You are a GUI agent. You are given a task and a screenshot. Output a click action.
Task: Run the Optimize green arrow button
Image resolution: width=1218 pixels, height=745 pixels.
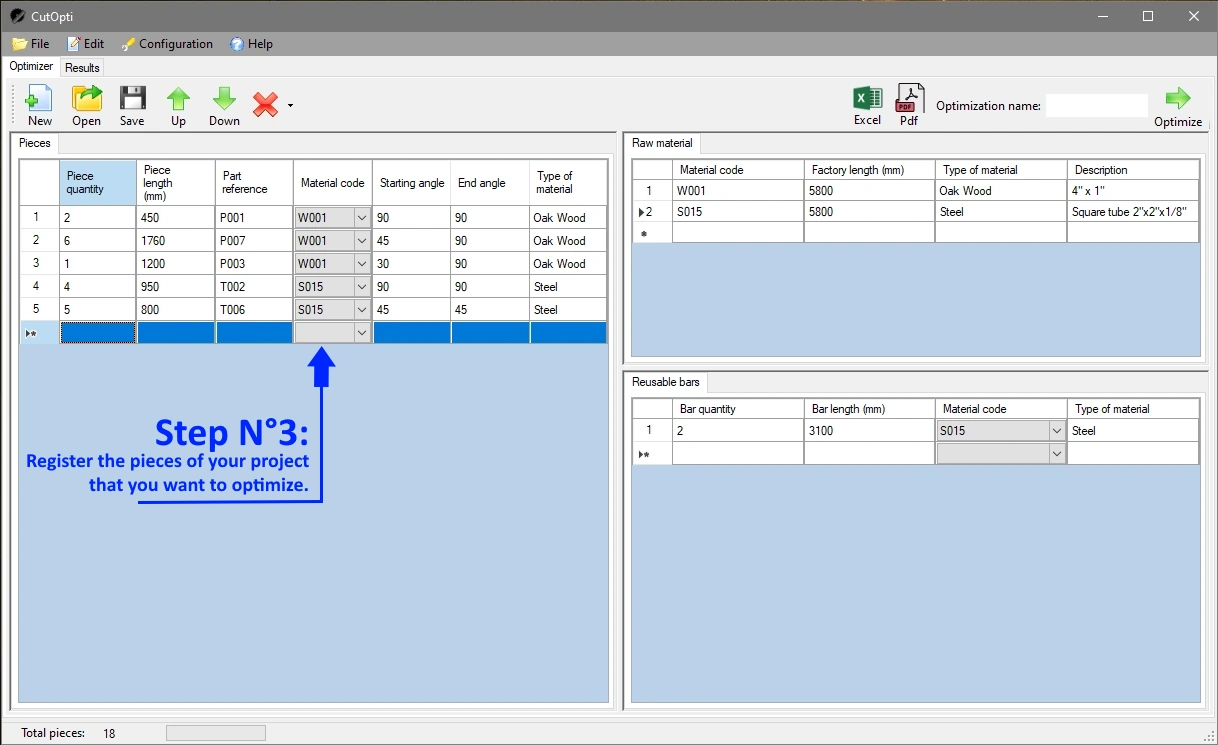(1178, 105)
